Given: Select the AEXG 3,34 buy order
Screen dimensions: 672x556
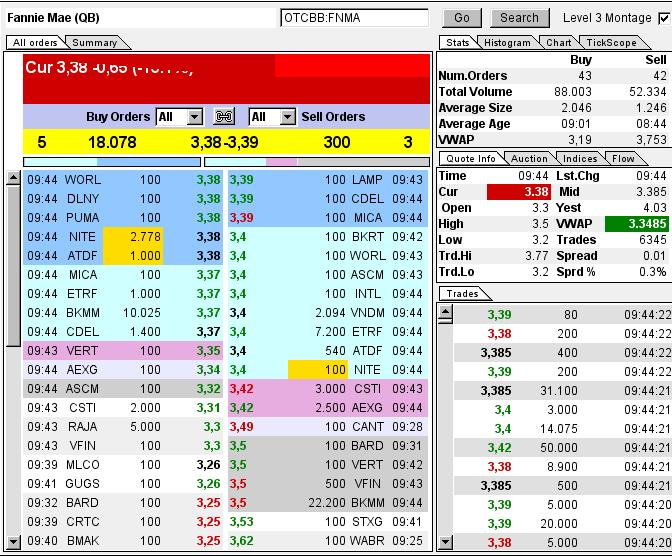Looking at the screenshot, I should [x=123, y=370].
